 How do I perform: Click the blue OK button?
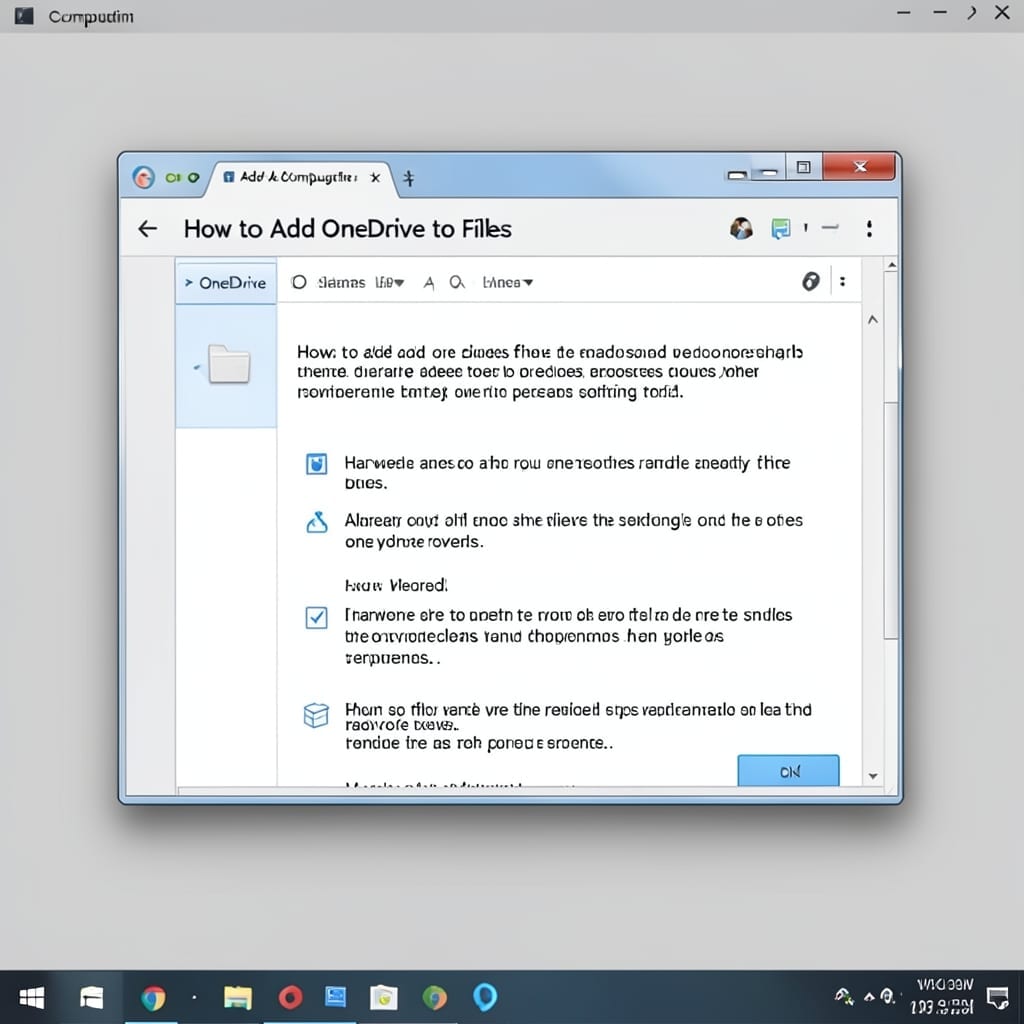click(x=788, y=771)
